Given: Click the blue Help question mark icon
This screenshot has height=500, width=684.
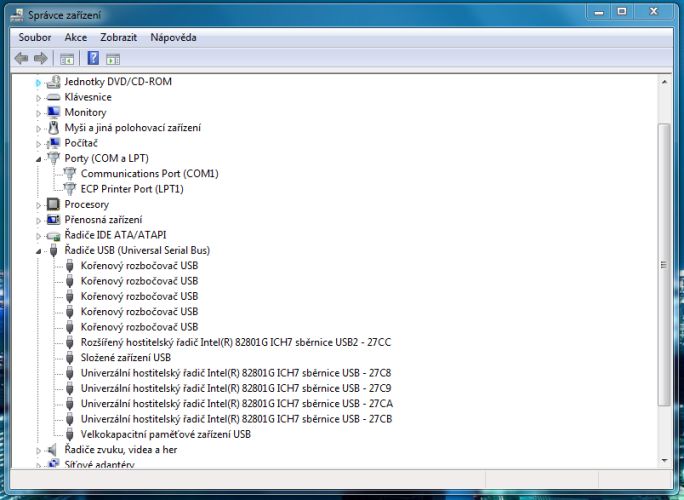Looking at the screenshot, I should click(x=93, y=58).
